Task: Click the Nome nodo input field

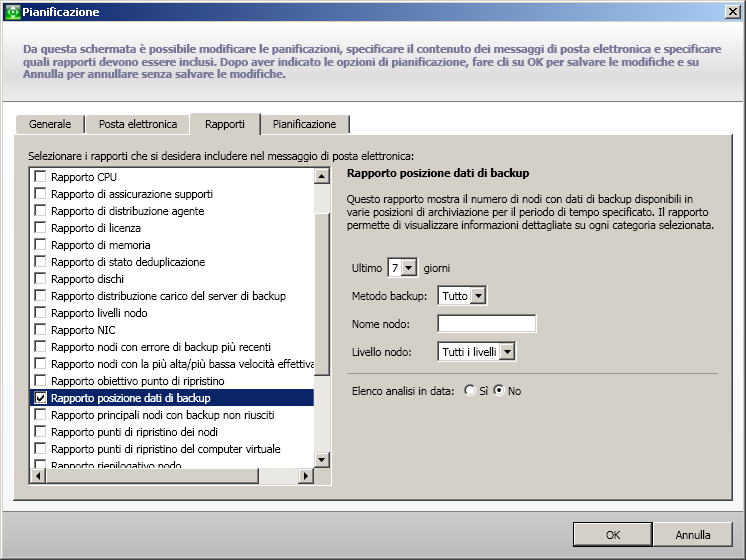Action: (x=487, y=324)
